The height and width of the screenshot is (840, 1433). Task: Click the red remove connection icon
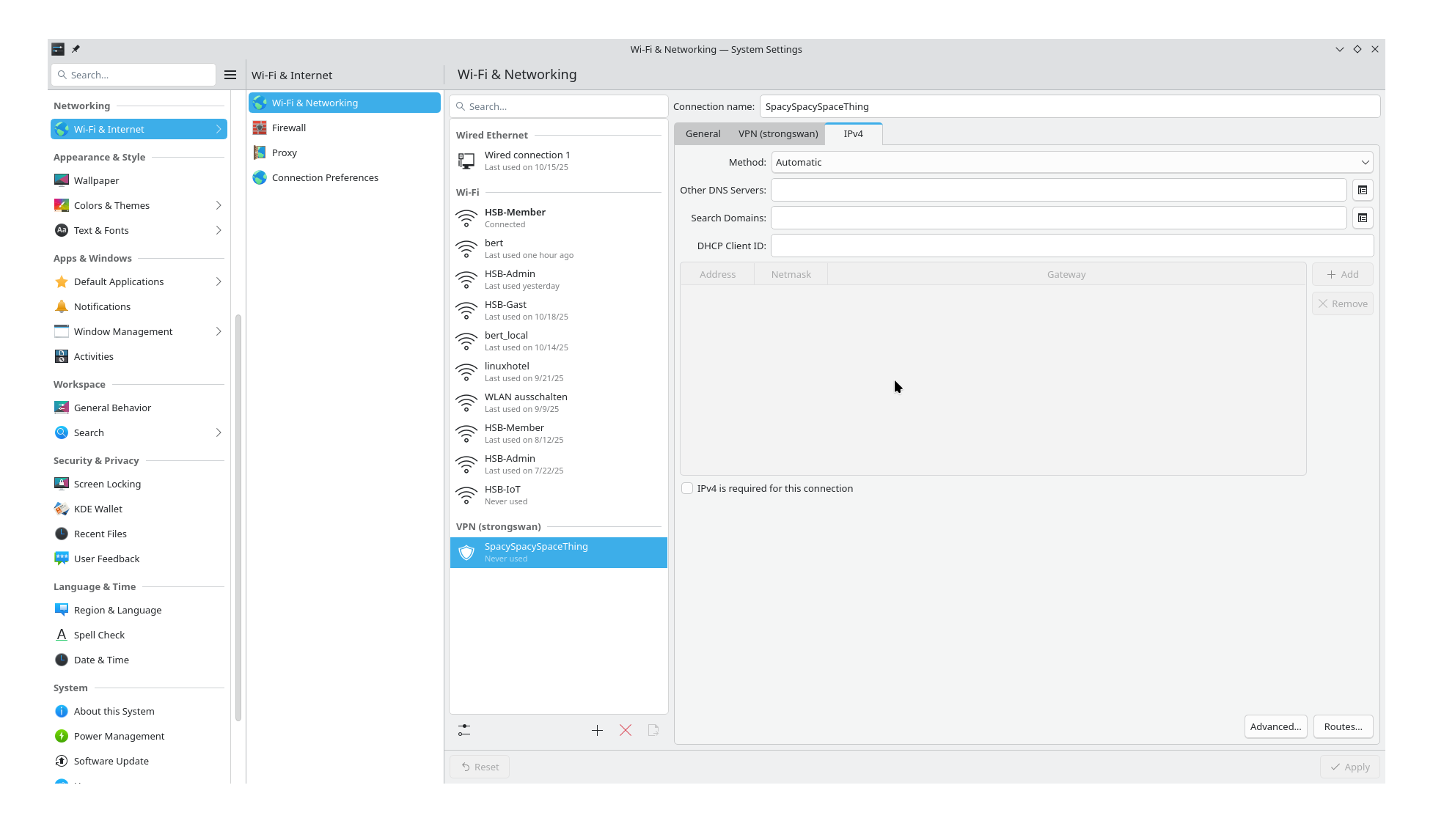[x=626, y=730]
